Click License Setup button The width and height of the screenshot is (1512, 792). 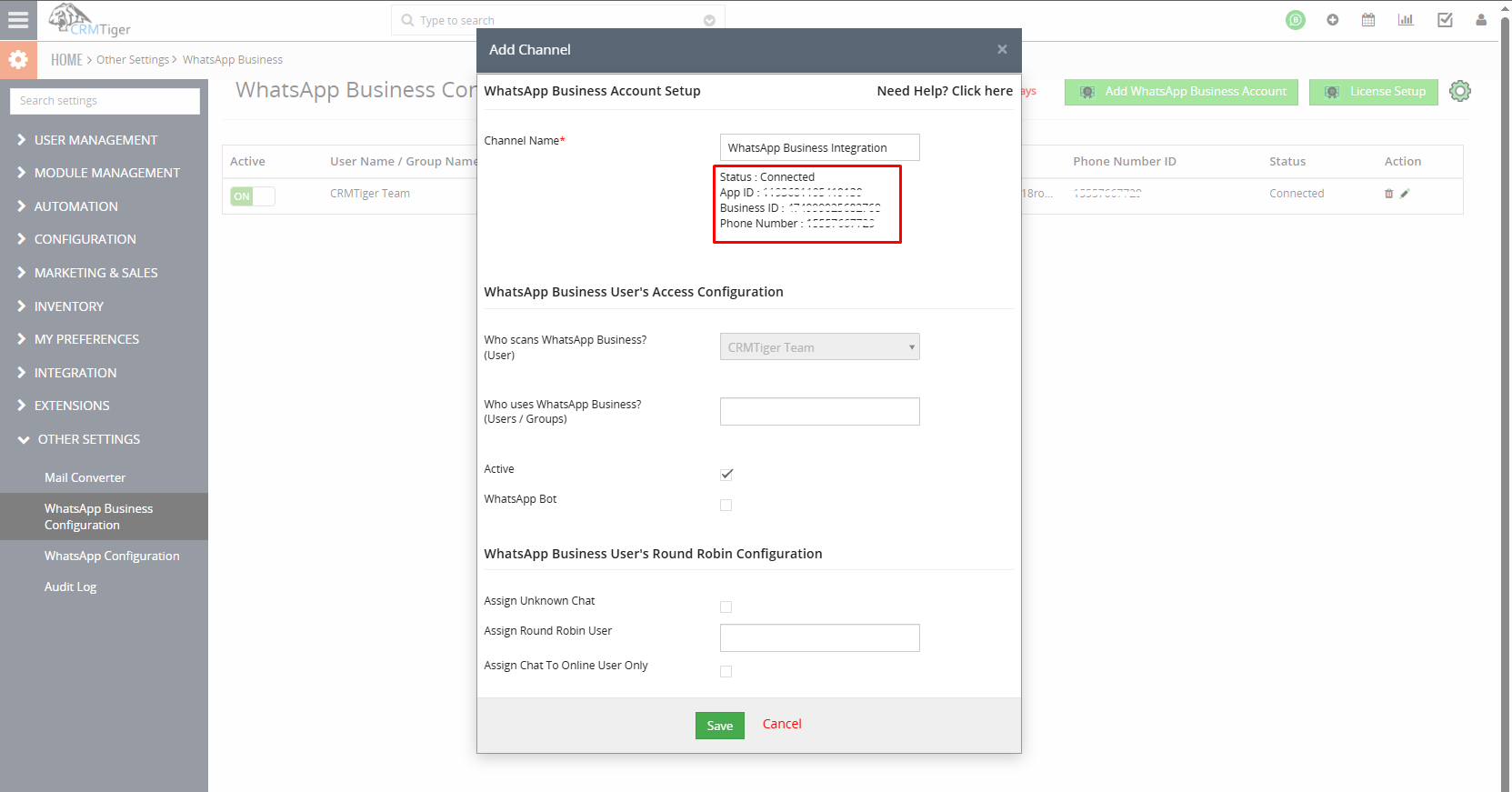click(1374, 92)
